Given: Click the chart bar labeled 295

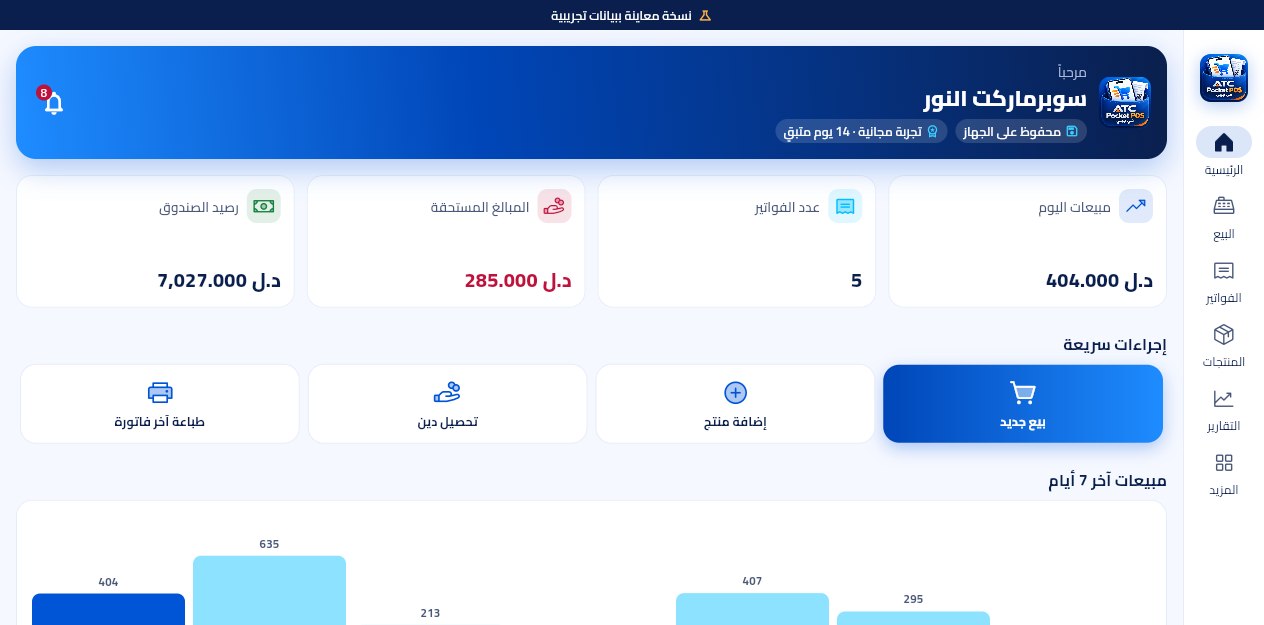Looking at the screenshot, I should click(913, 618).
